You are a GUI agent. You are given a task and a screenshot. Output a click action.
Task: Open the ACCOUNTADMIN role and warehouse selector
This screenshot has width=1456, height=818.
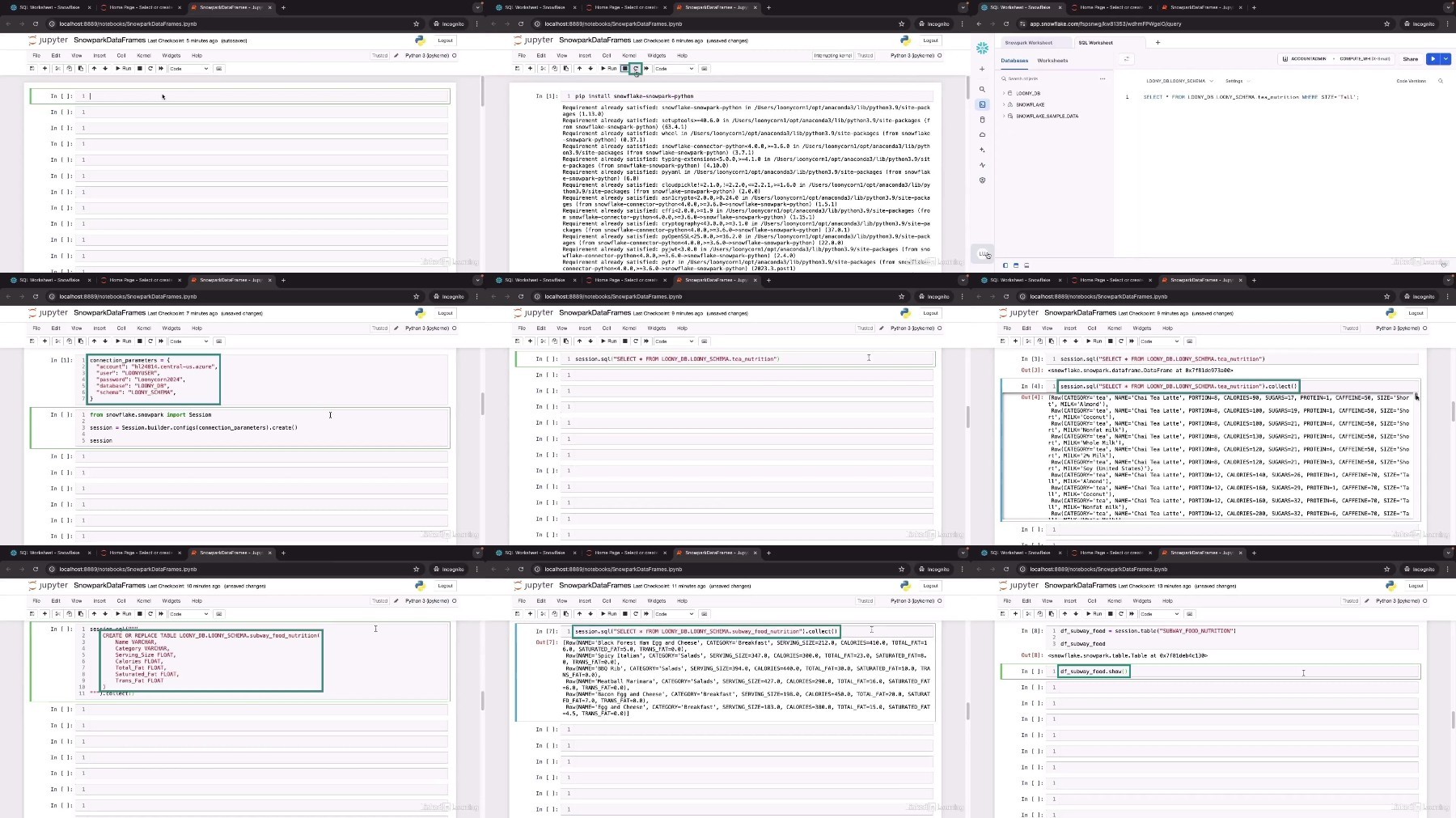1337,59
